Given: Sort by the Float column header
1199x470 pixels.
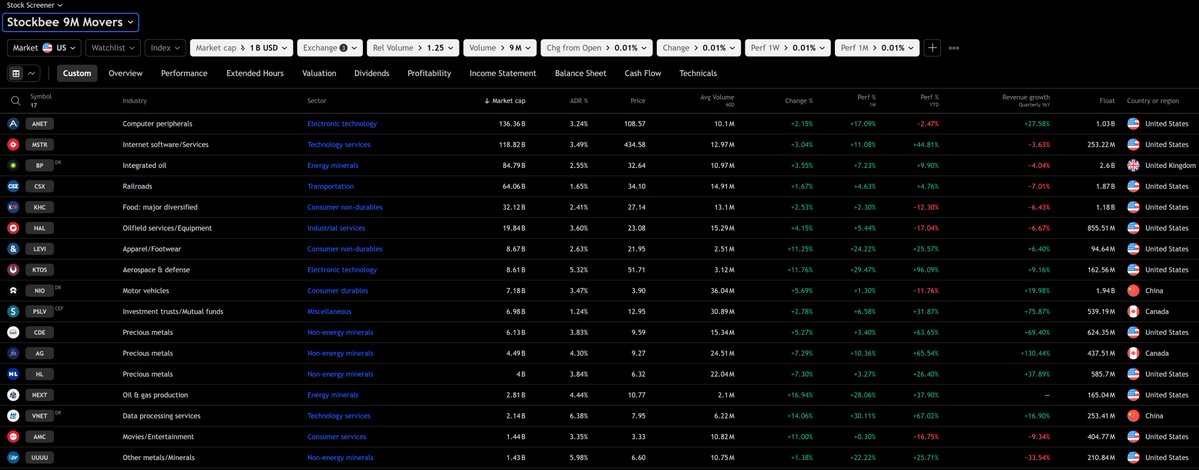Looking at the screenshot, I should [x=1106, y=100].
